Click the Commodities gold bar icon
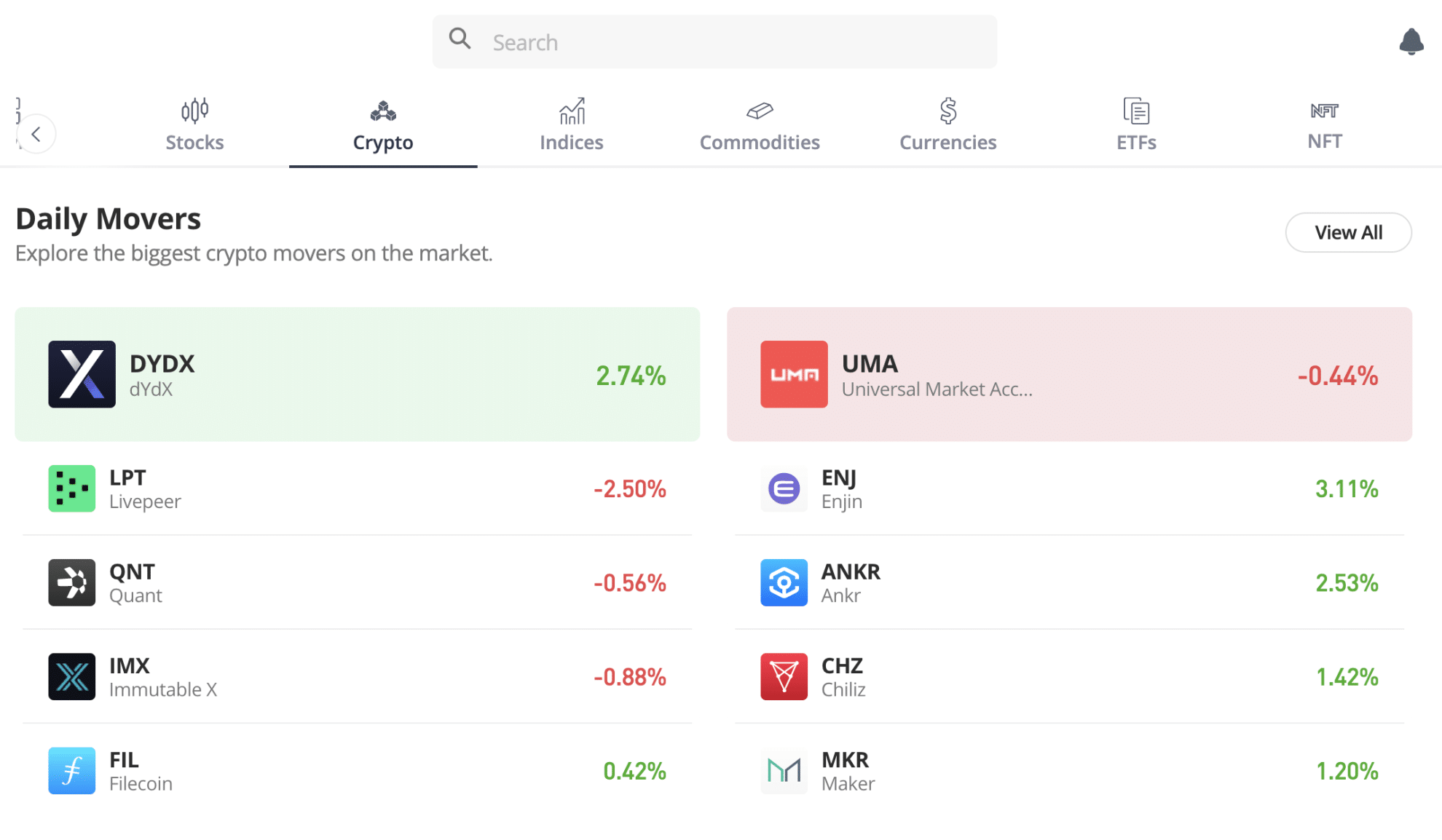1442x840 pixels. tap(760, 111)
